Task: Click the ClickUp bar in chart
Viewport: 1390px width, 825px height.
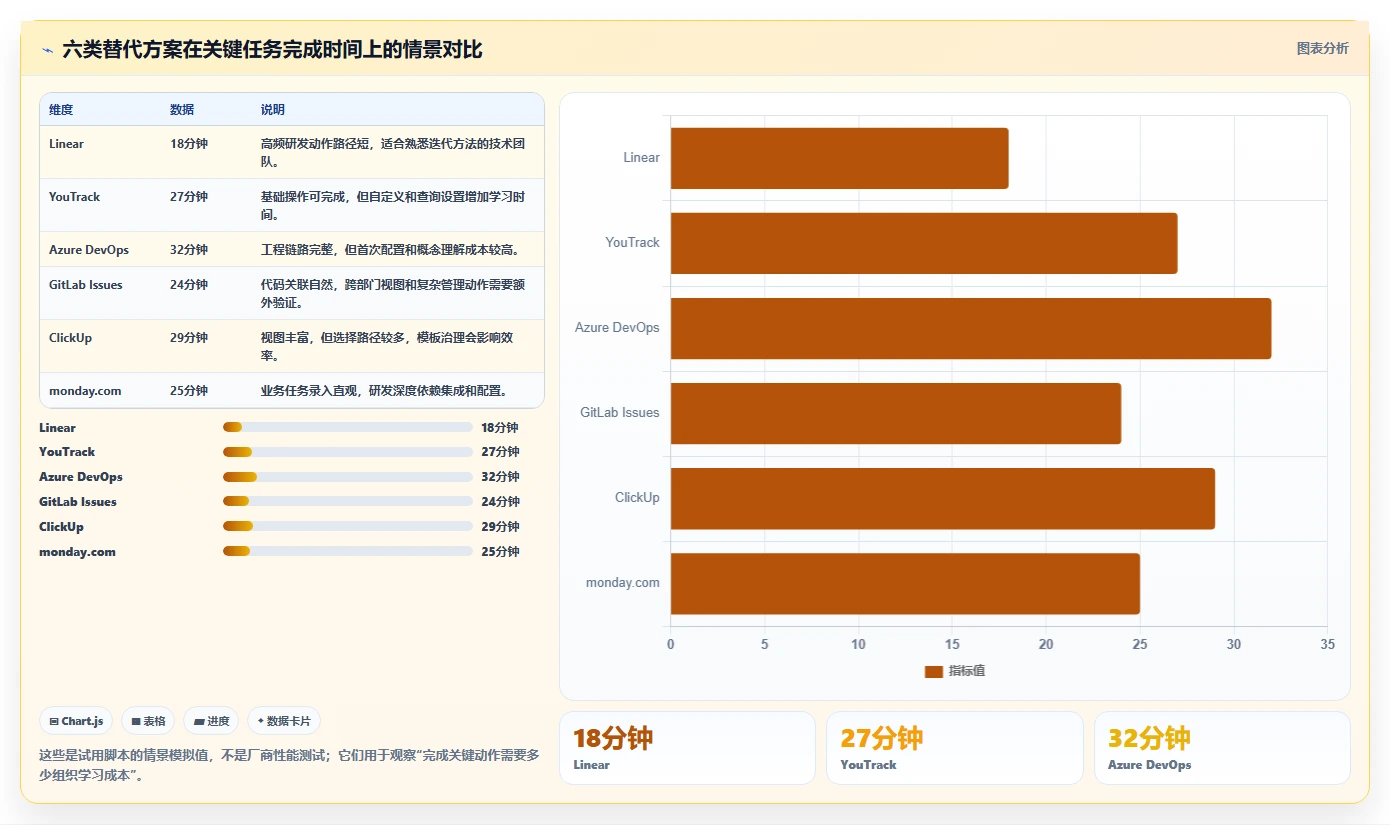Action: 943,498
